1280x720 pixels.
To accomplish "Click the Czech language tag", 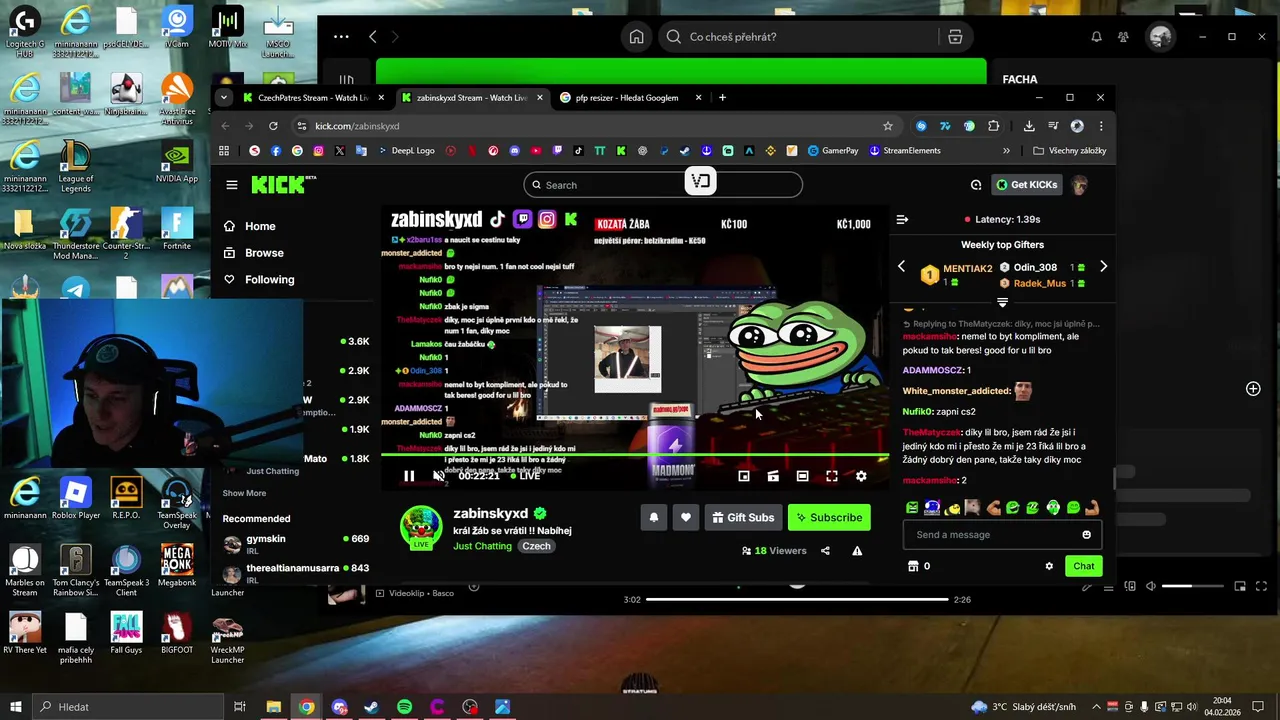I will coord(536,546).
